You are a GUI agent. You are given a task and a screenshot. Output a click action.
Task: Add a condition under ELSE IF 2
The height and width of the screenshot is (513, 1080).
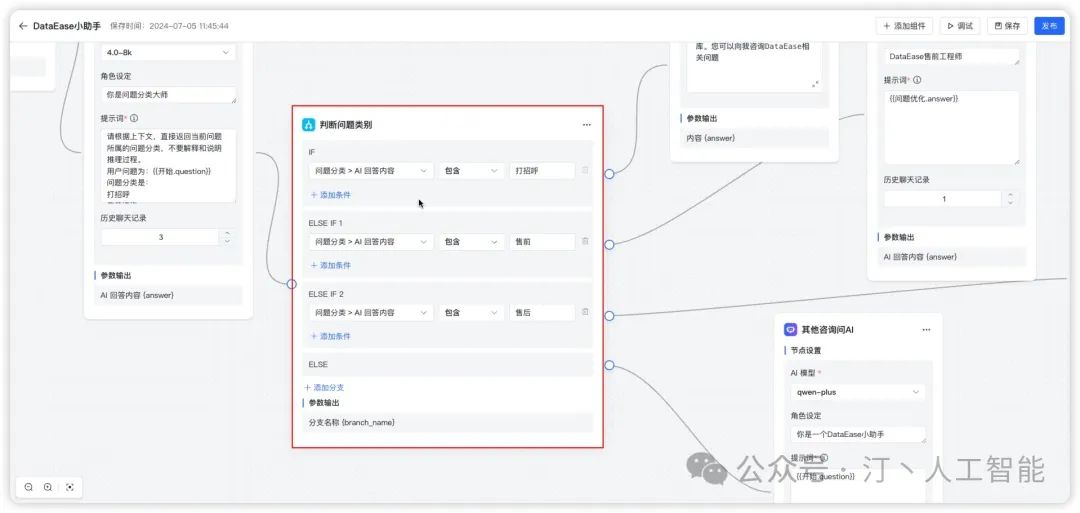[x=331, y=336]
